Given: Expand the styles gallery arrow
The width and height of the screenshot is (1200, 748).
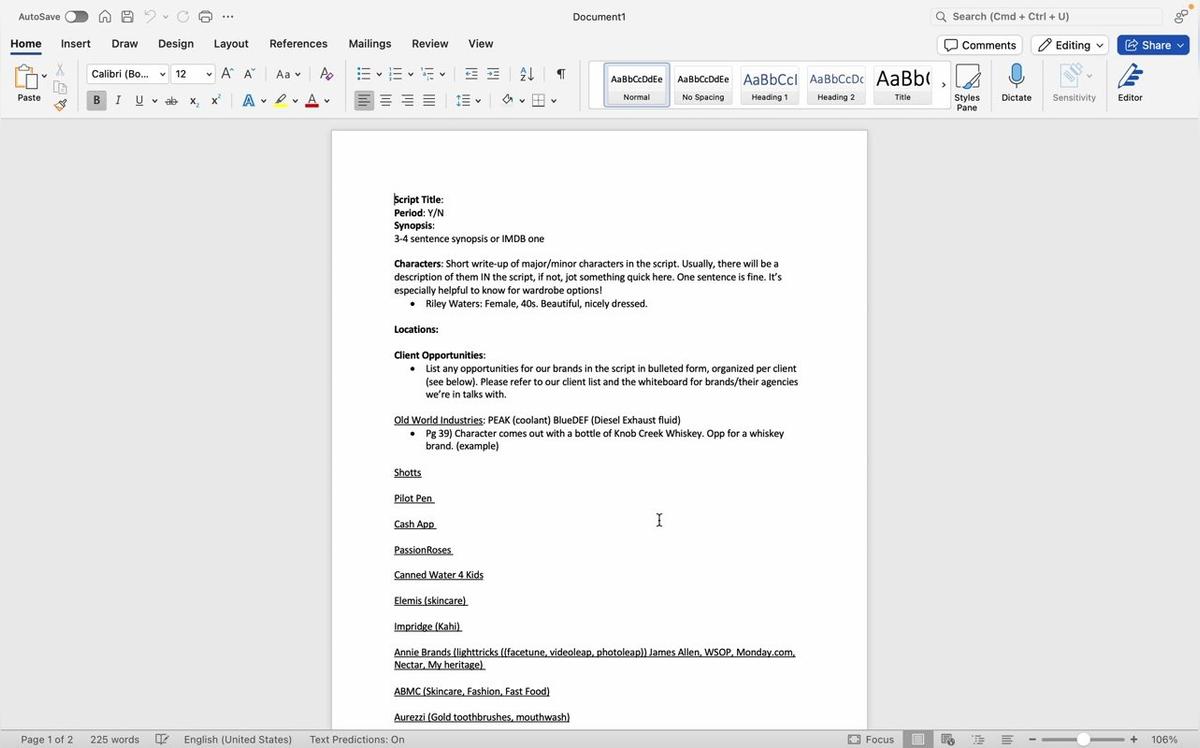Looking at the screenshot, I should pos(943,85).
